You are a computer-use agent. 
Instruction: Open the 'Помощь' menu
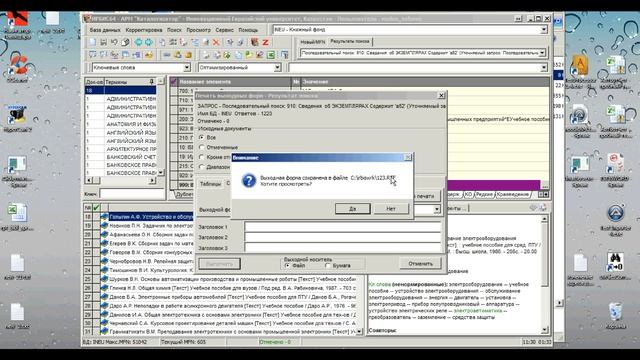pyautogui.click(x=248, y=30)
